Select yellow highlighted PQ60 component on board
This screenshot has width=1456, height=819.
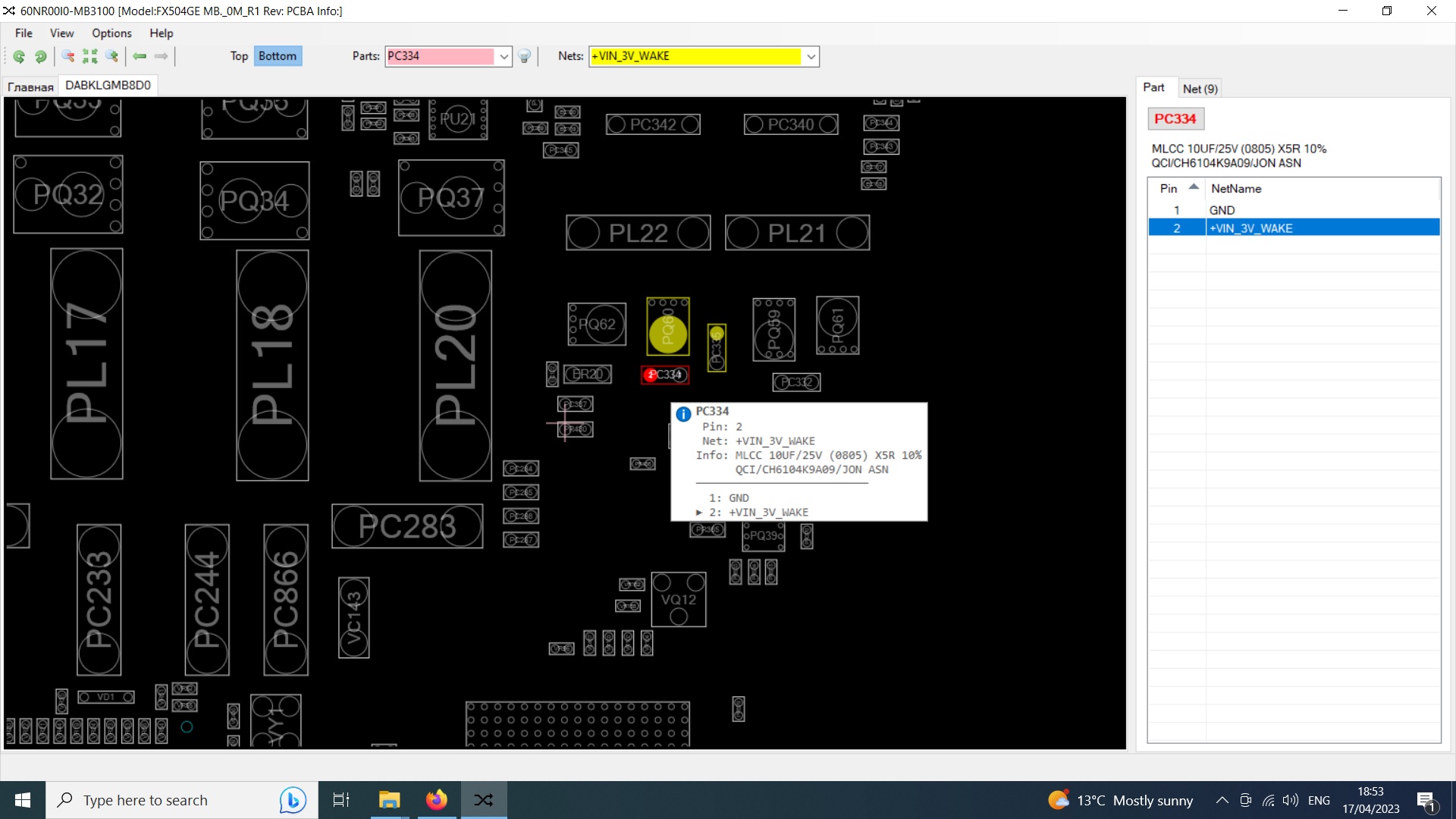667,327
